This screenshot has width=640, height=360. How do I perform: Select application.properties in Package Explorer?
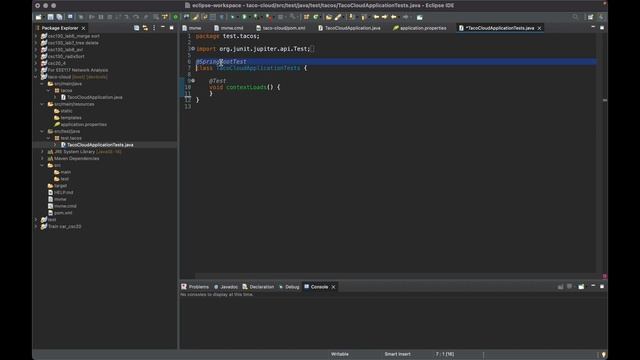[x=83, y=124]
